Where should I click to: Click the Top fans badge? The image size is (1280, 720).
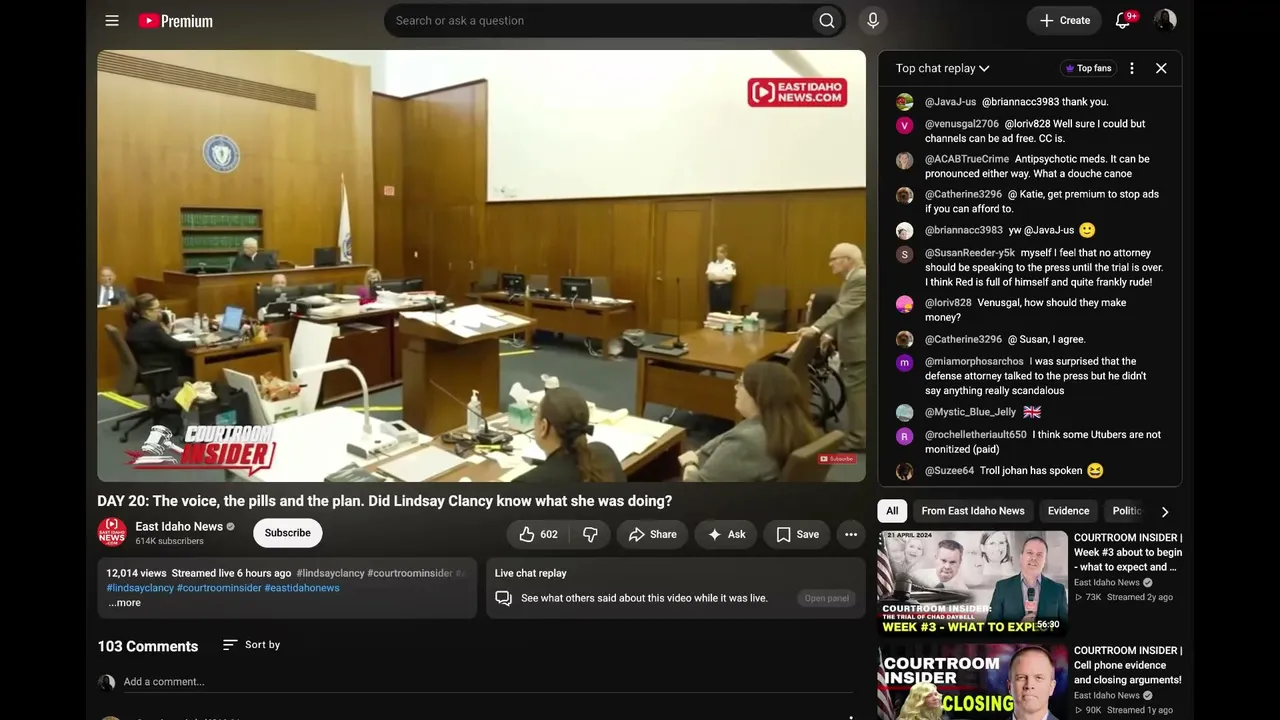tap(1088, 68)
